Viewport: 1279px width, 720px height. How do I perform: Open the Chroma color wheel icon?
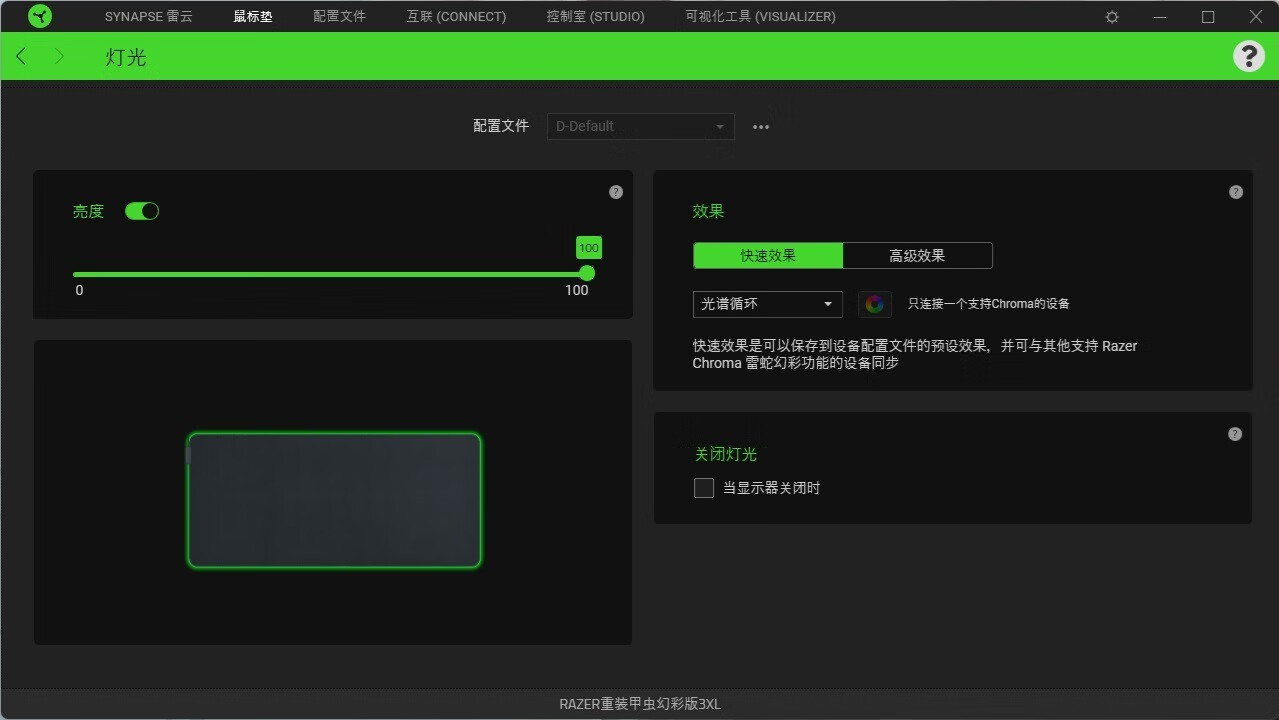[x=875, y=303]
